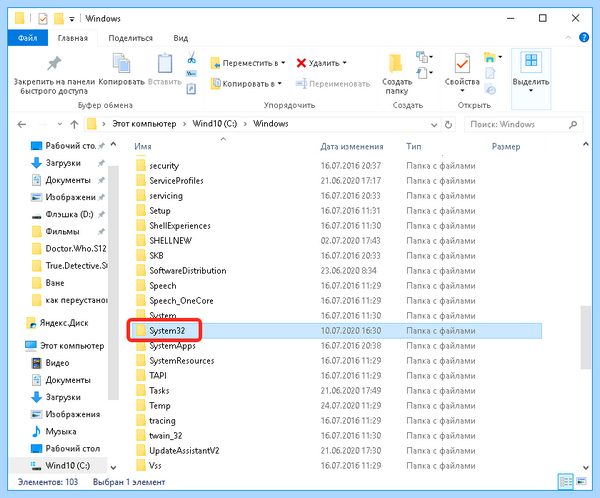Sort by Тип column header
Viewport: 600px width, 498px height.
click(x=414, y=146)
